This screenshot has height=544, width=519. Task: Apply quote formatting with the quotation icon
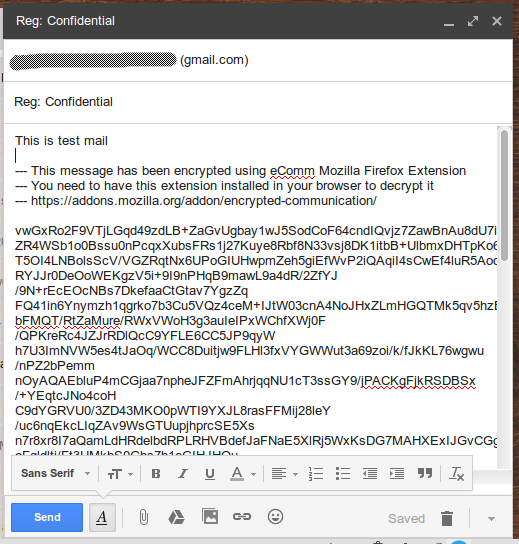coord(425,473)
